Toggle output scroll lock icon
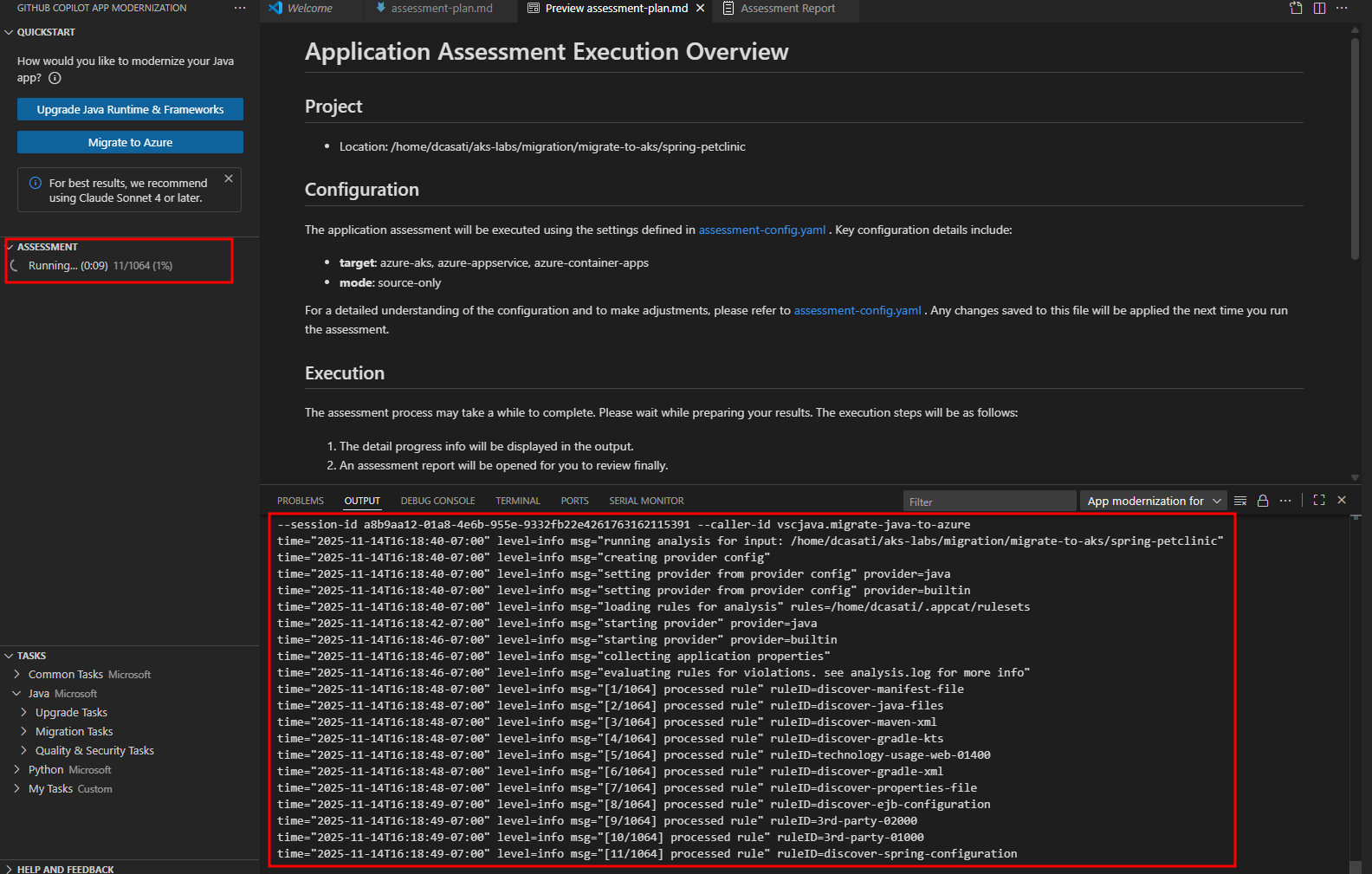Screen dimensions: 1372x874 pyautogui.click(x=1263, y=501)
